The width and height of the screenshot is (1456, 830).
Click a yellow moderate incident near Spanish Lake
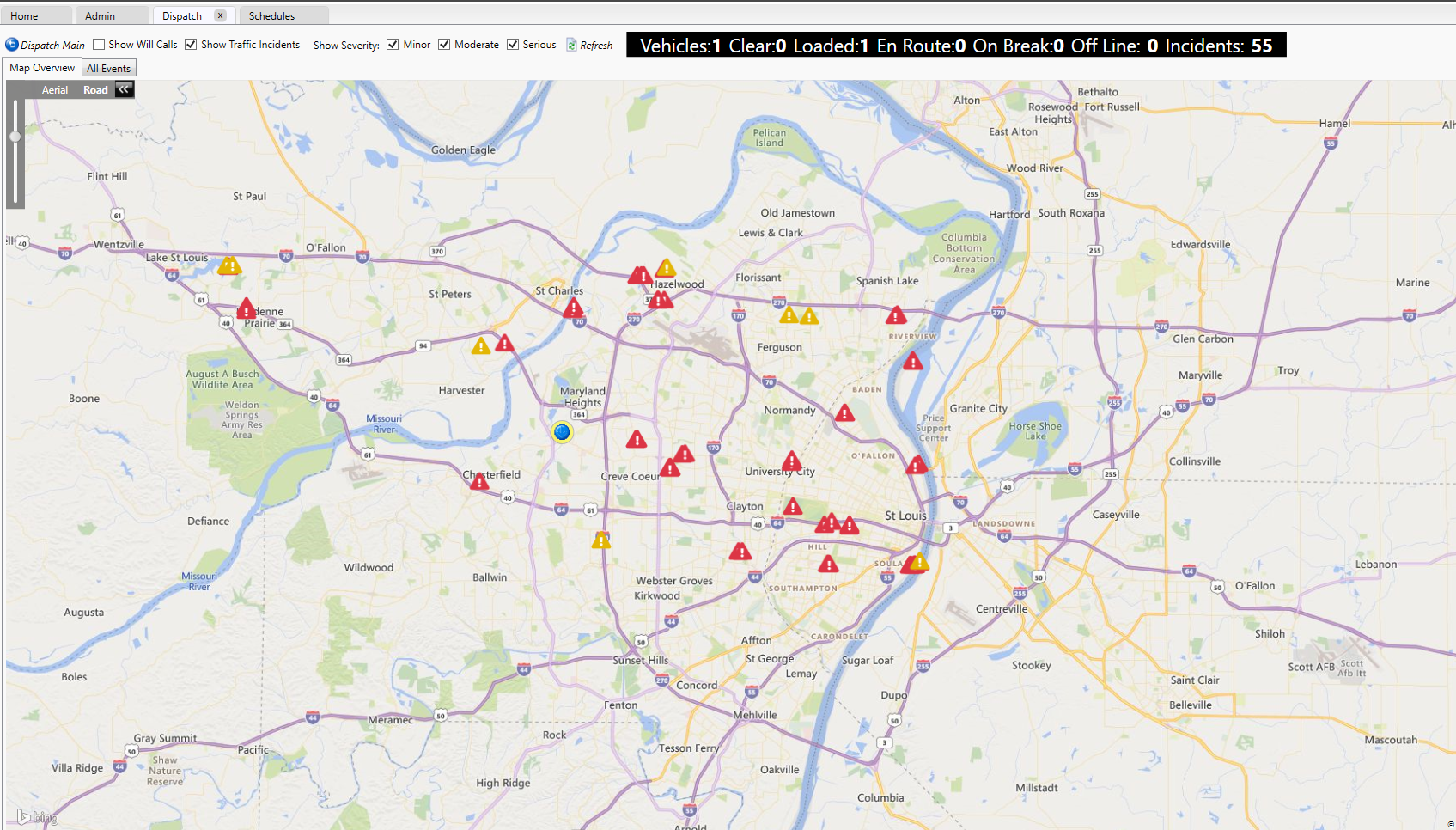tap(809, 316)
